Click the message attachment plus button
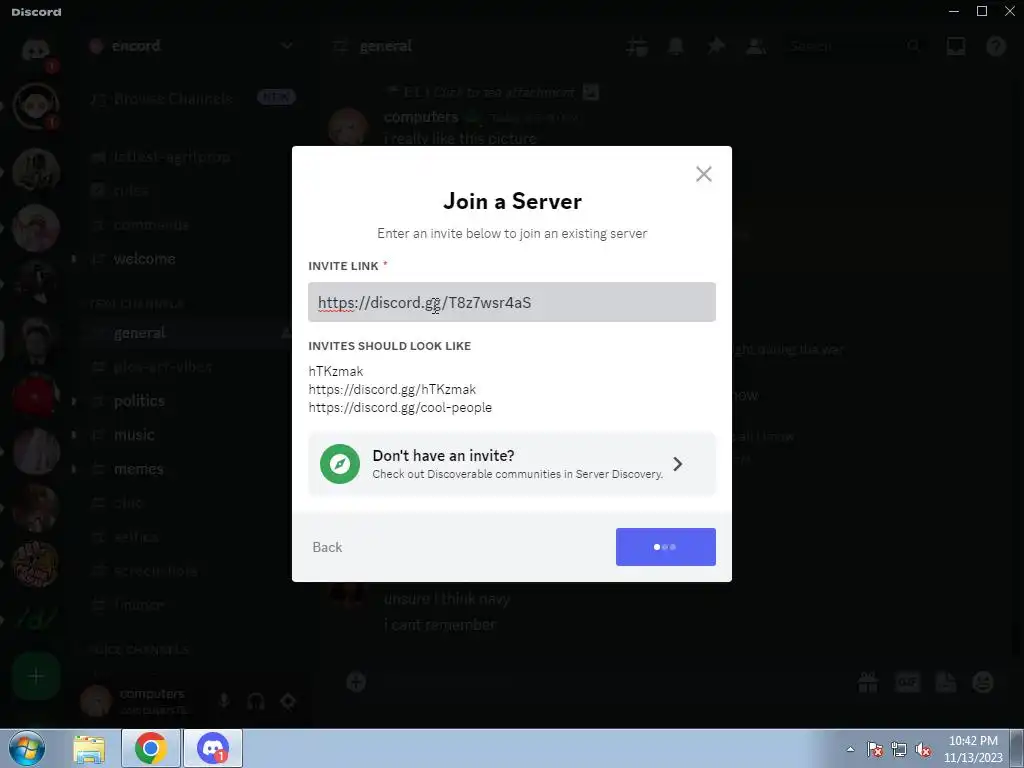1024x768 pixels. point(356,682)
